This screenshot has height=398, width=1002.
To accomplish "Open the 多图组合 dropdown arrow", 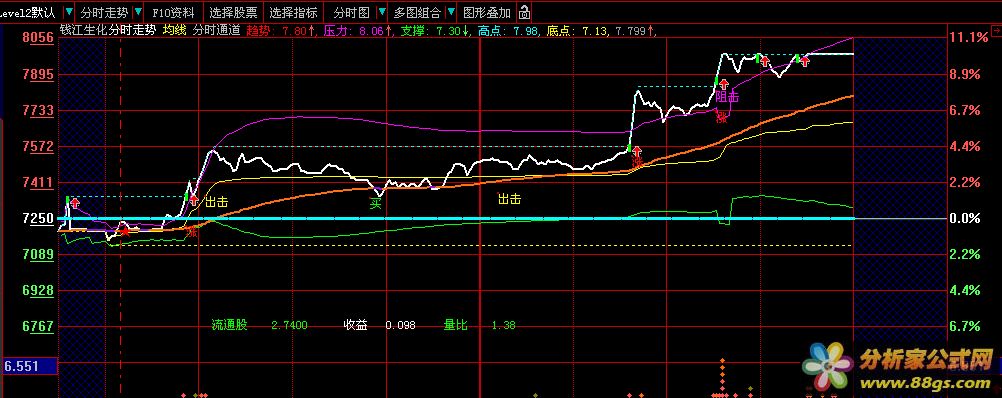I will coord(451,12).
